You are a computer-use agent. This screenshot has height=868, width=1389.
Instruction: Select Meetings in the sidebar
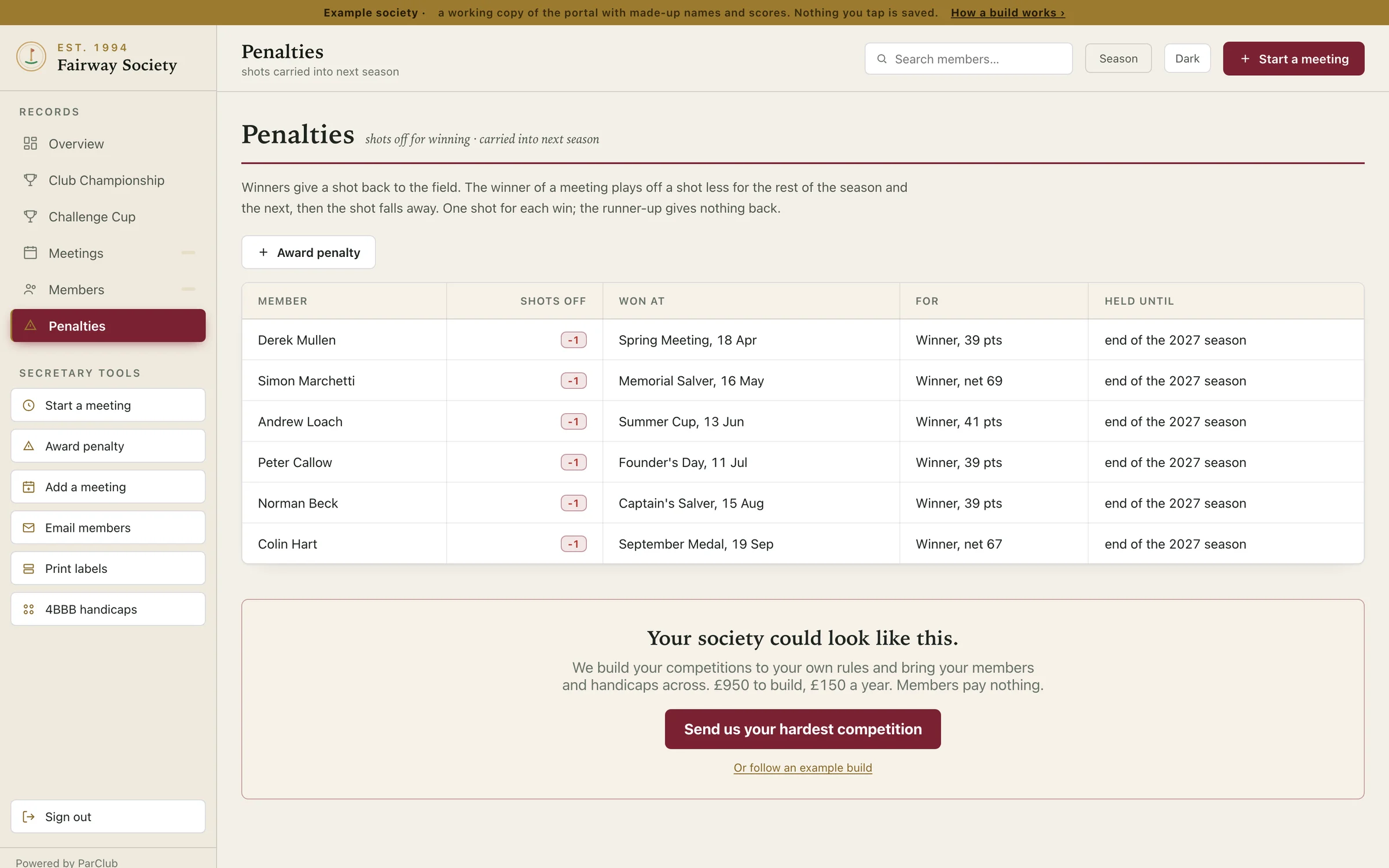(x=108, y=253)
